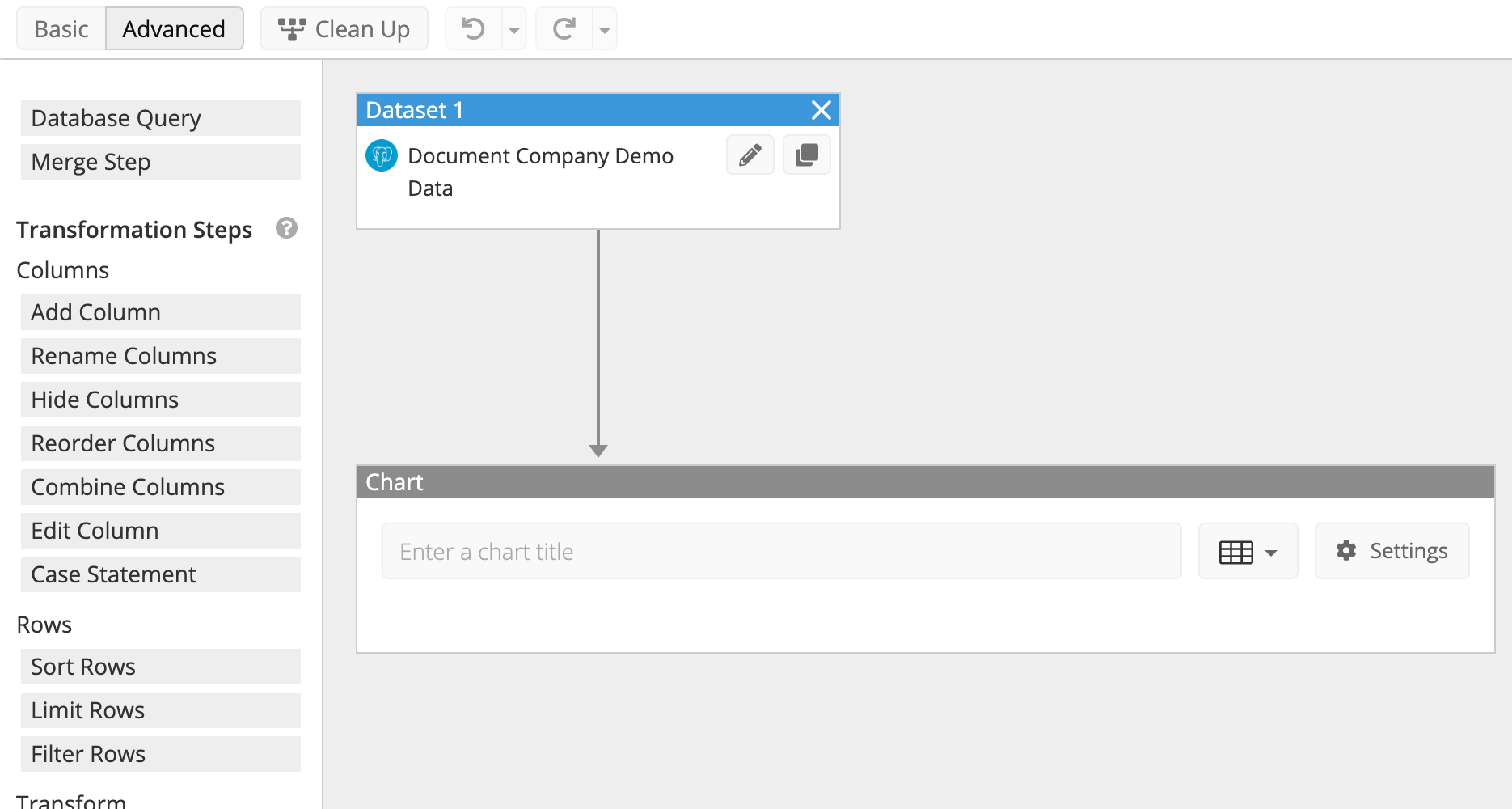The height and width of the screenshot is (809, 1512).
Task: Choose Filter Rows transformation
Action: (x=161, y=754)
